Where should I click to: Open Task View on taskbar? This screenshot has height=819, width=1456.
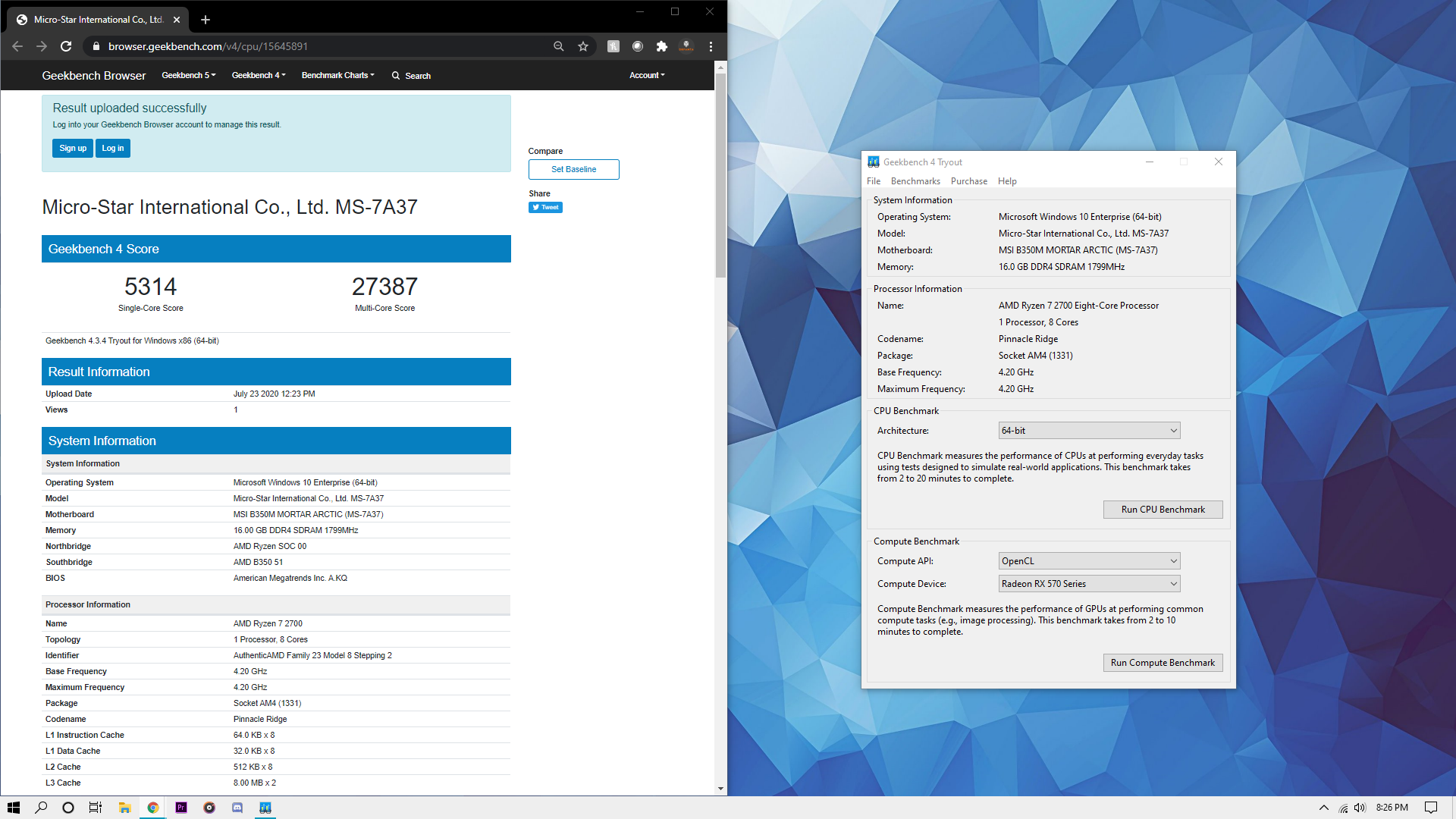(x=96, y=808)
